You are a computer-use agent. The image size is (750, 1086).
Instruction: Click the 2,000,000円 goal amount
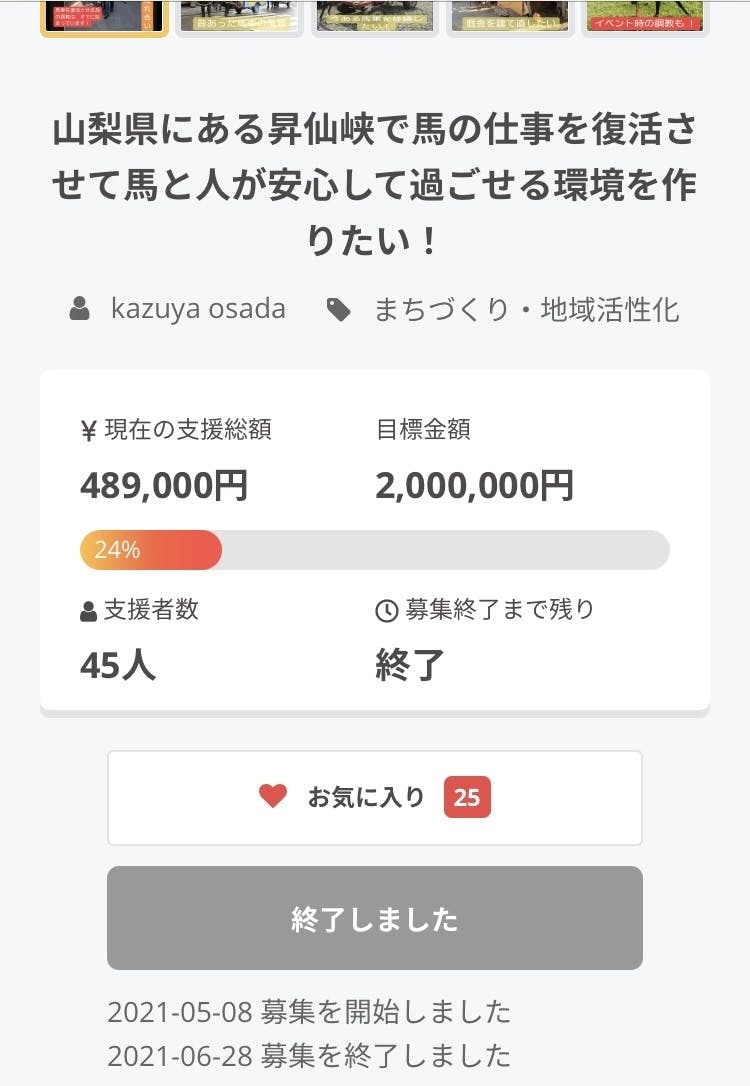tap(475, 486)
